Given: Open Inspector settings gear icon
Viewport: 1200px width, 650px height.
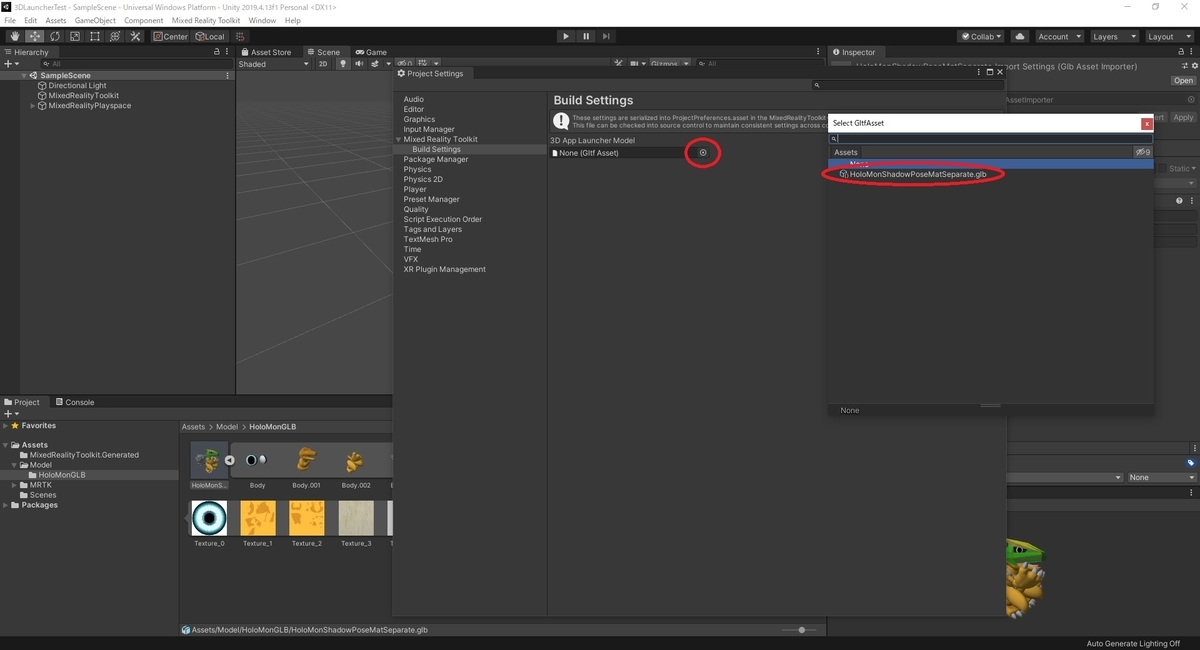Looking at the screenshot, I should (x=1195, y=66).
